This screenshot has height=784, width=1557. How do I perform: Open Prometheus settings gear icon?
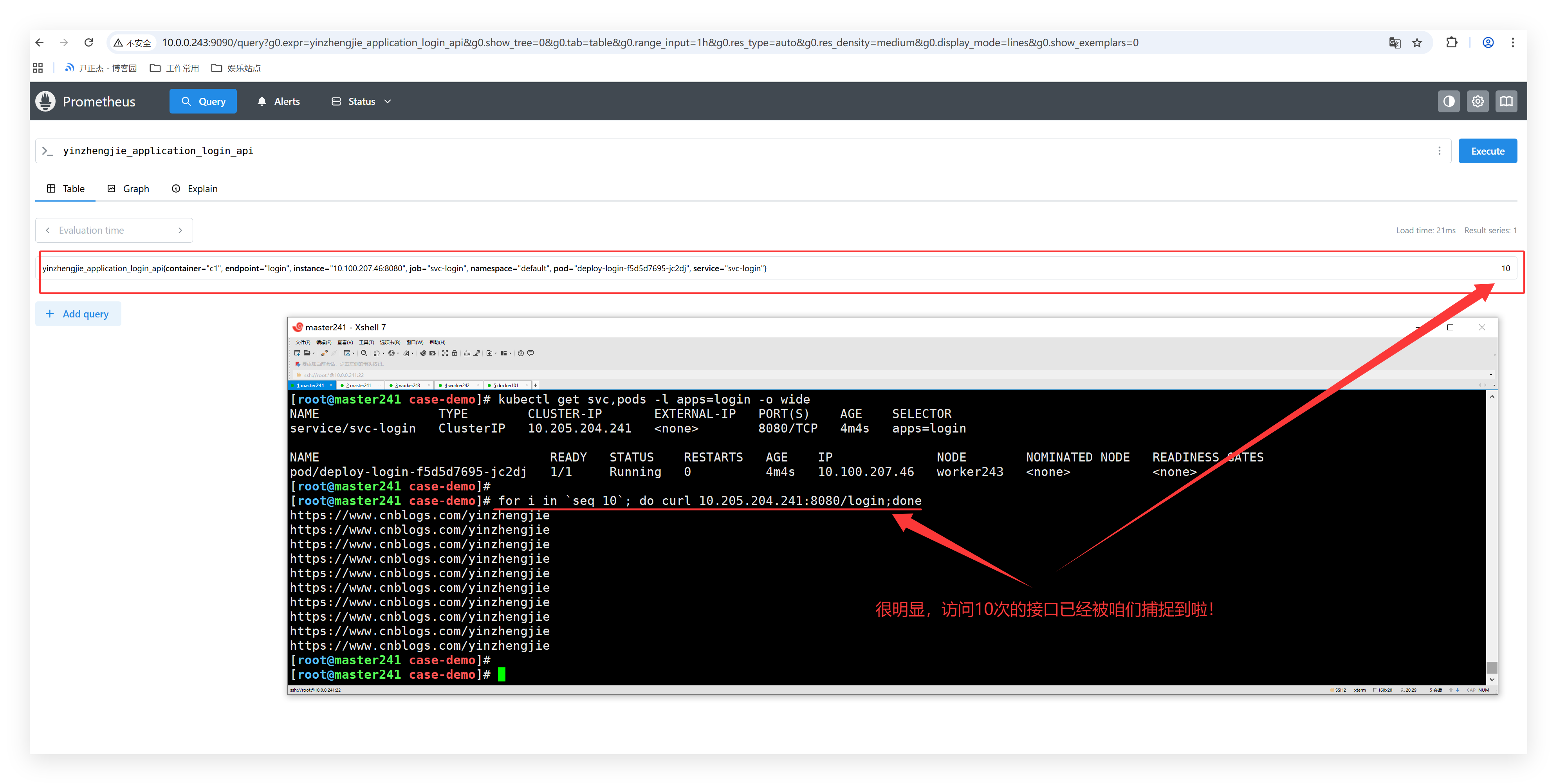[1478, 101]
